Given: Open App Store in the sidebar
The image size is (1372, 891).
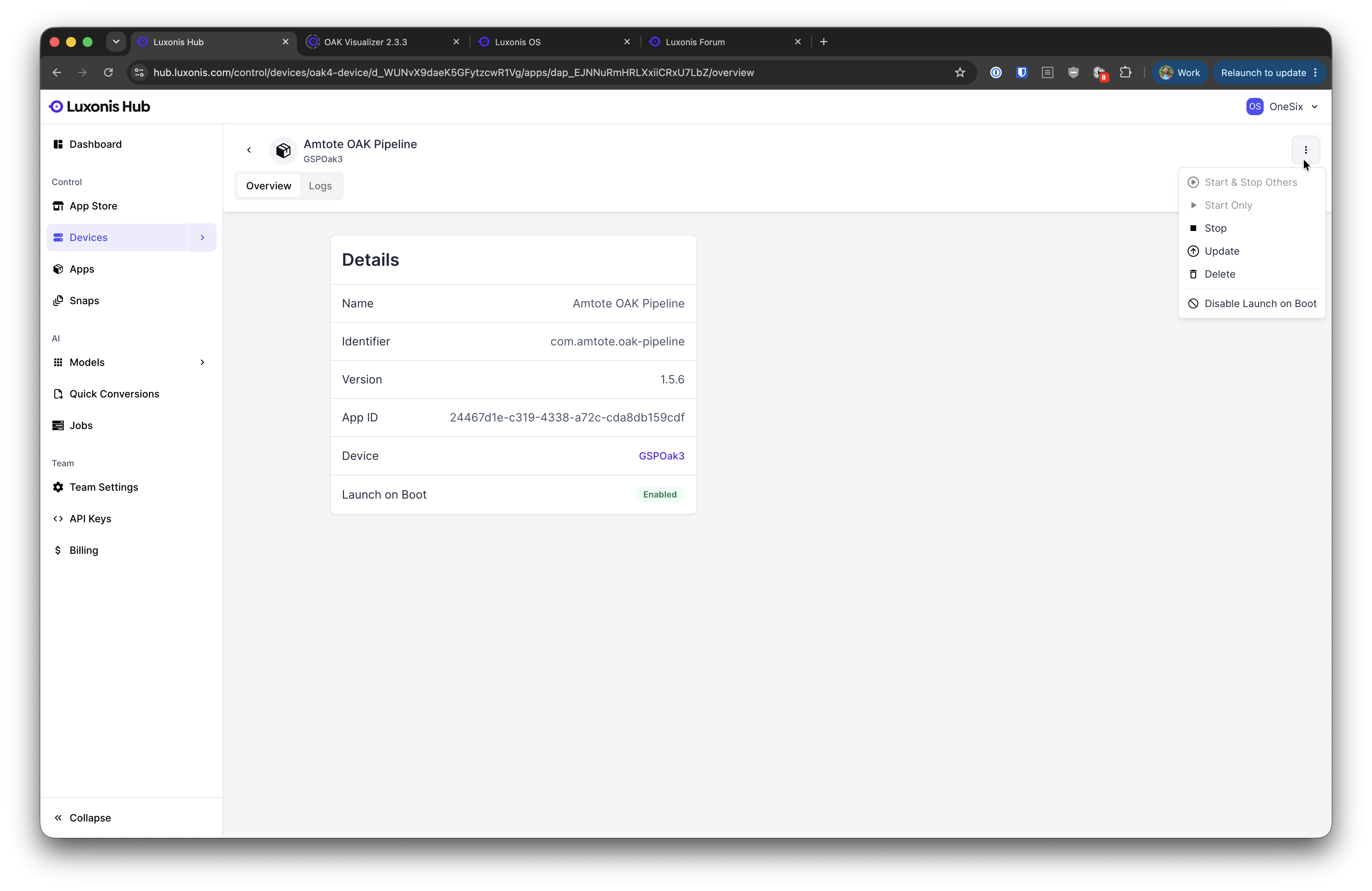Looking at the screenshot, I should point(131,206).
